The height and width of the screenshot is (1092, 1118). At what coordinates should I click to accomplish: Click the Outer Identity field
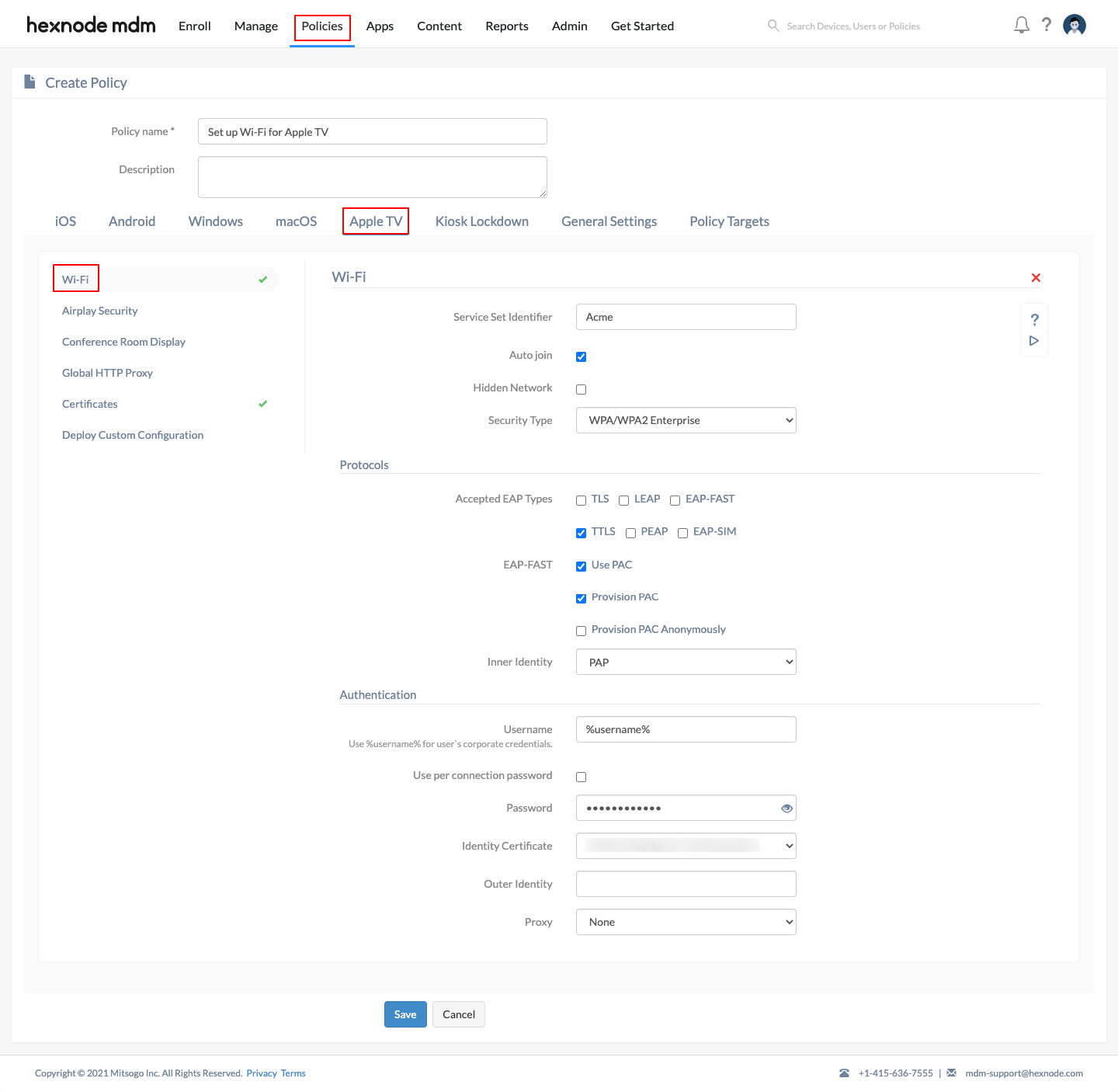[686, 884]
